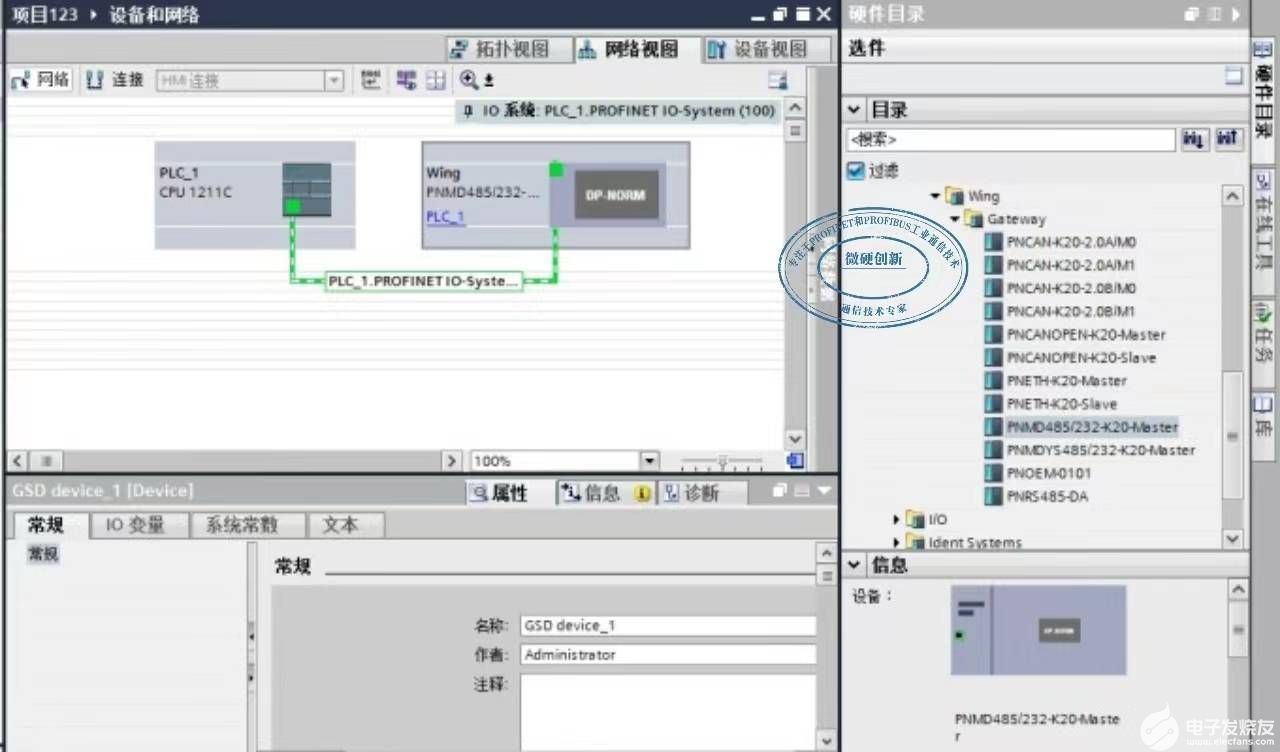Collapse the inspector window with its arrow
The height and width of the screenshot is (752, 1280).
pyautogui.click(x=824, y=491)
